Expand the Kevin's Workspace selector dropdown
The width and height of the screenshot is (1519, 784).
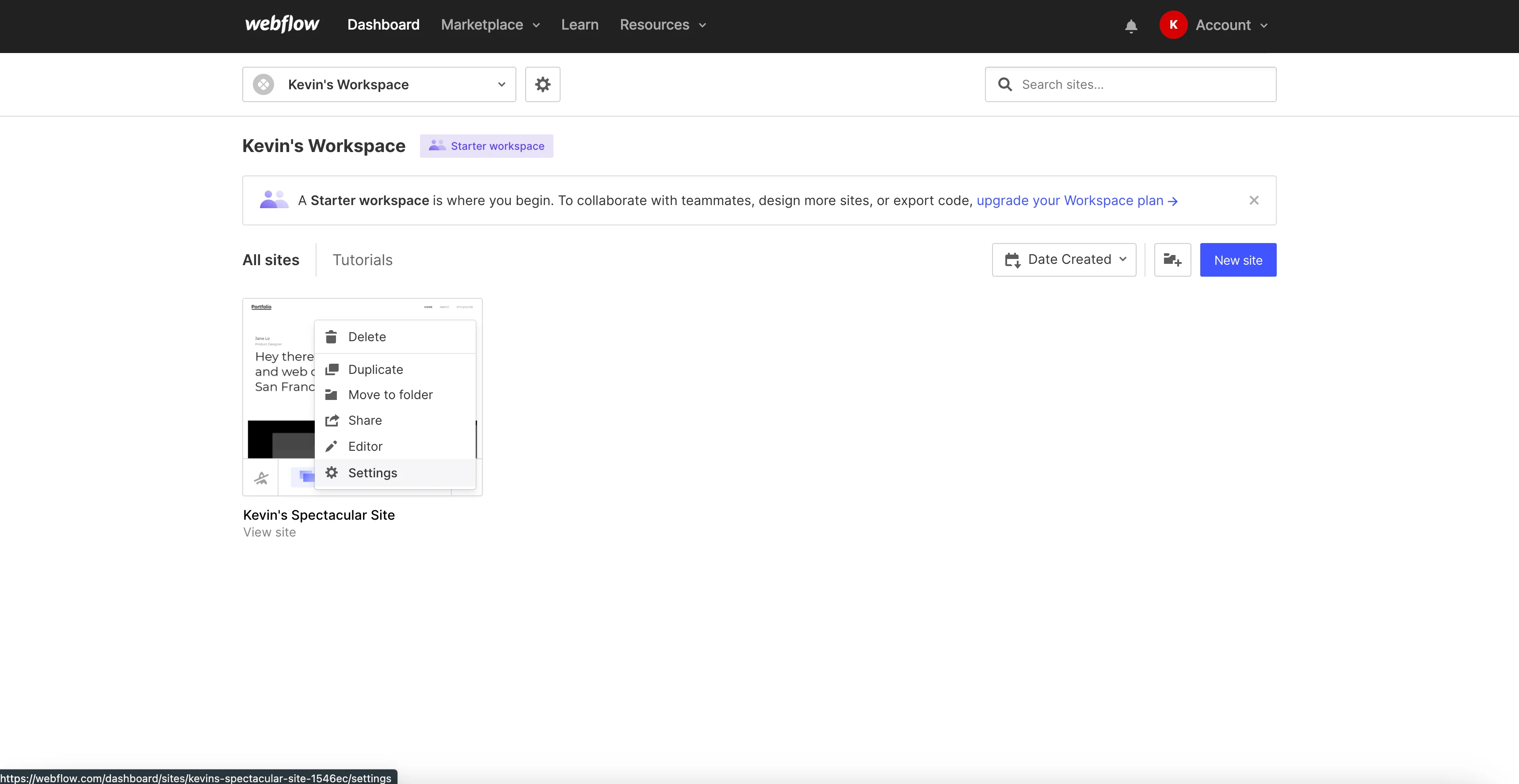click(x=501, y=84)
